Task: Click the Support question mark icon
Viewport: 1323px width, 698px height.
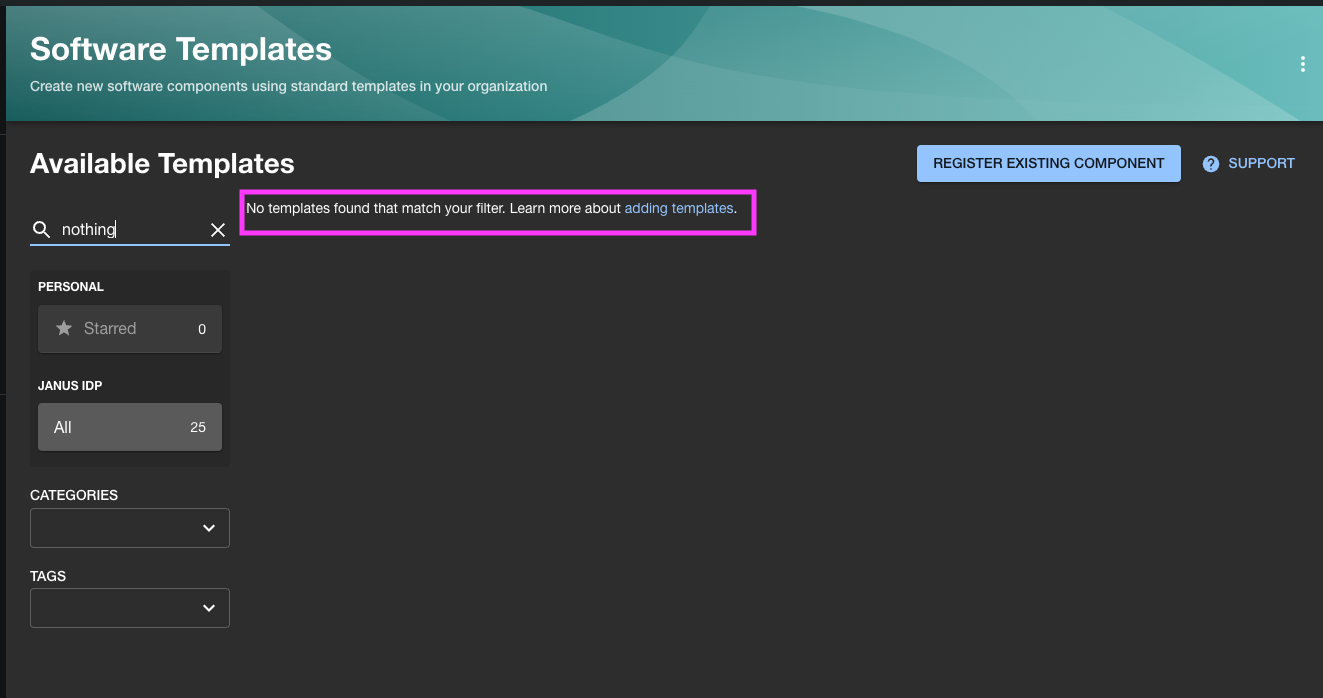Action: tap(1211, 164)
